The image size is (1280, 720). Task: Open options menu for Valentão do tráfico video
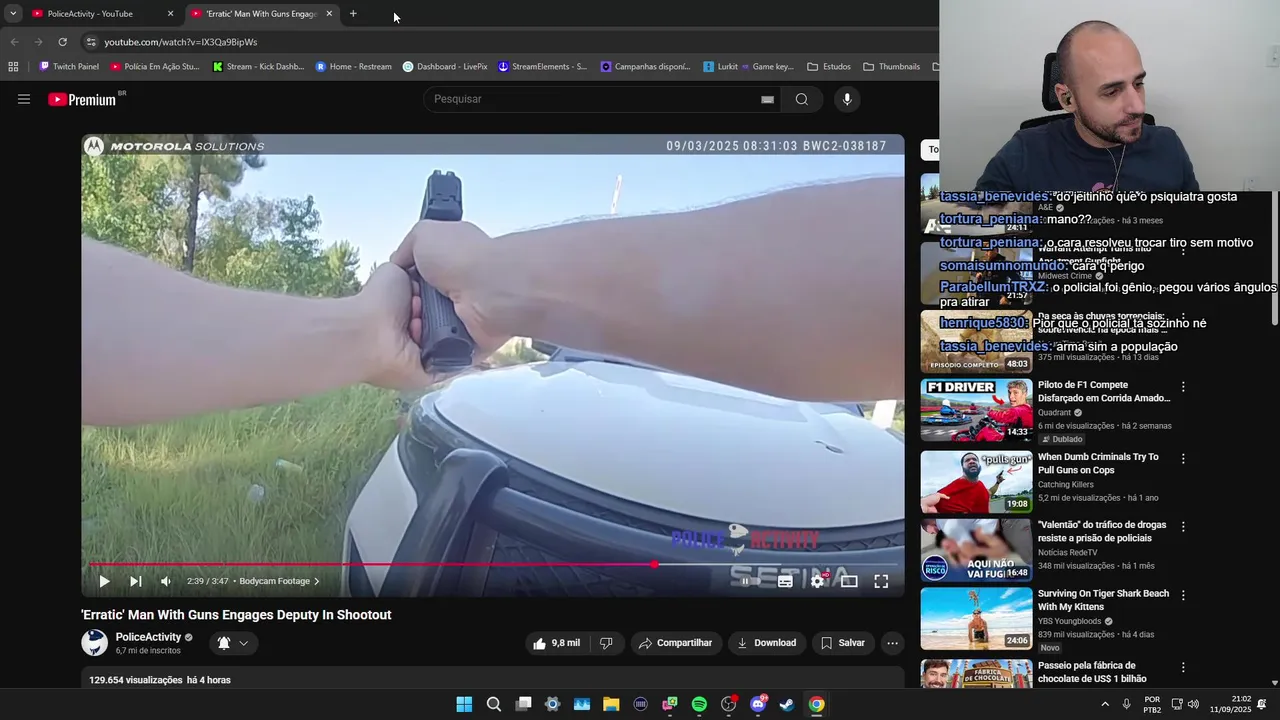1183,527
